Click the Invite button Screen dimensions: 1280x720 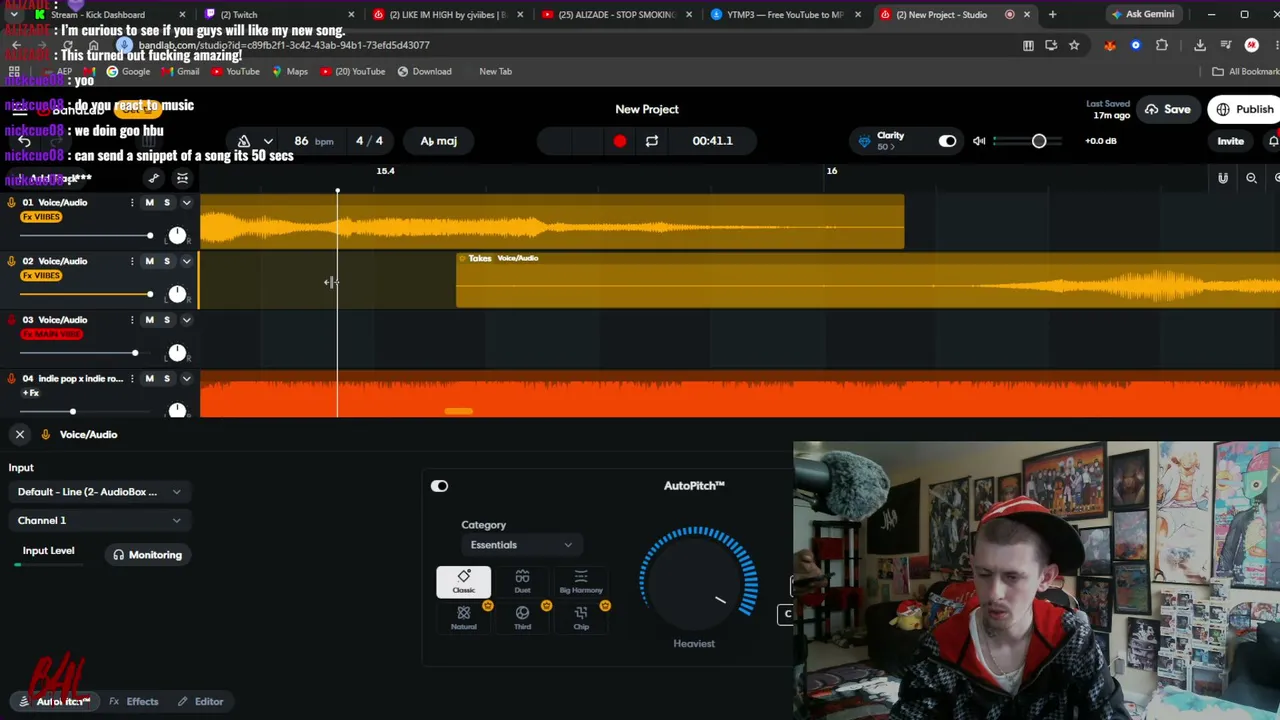(x=1230, y=141)
